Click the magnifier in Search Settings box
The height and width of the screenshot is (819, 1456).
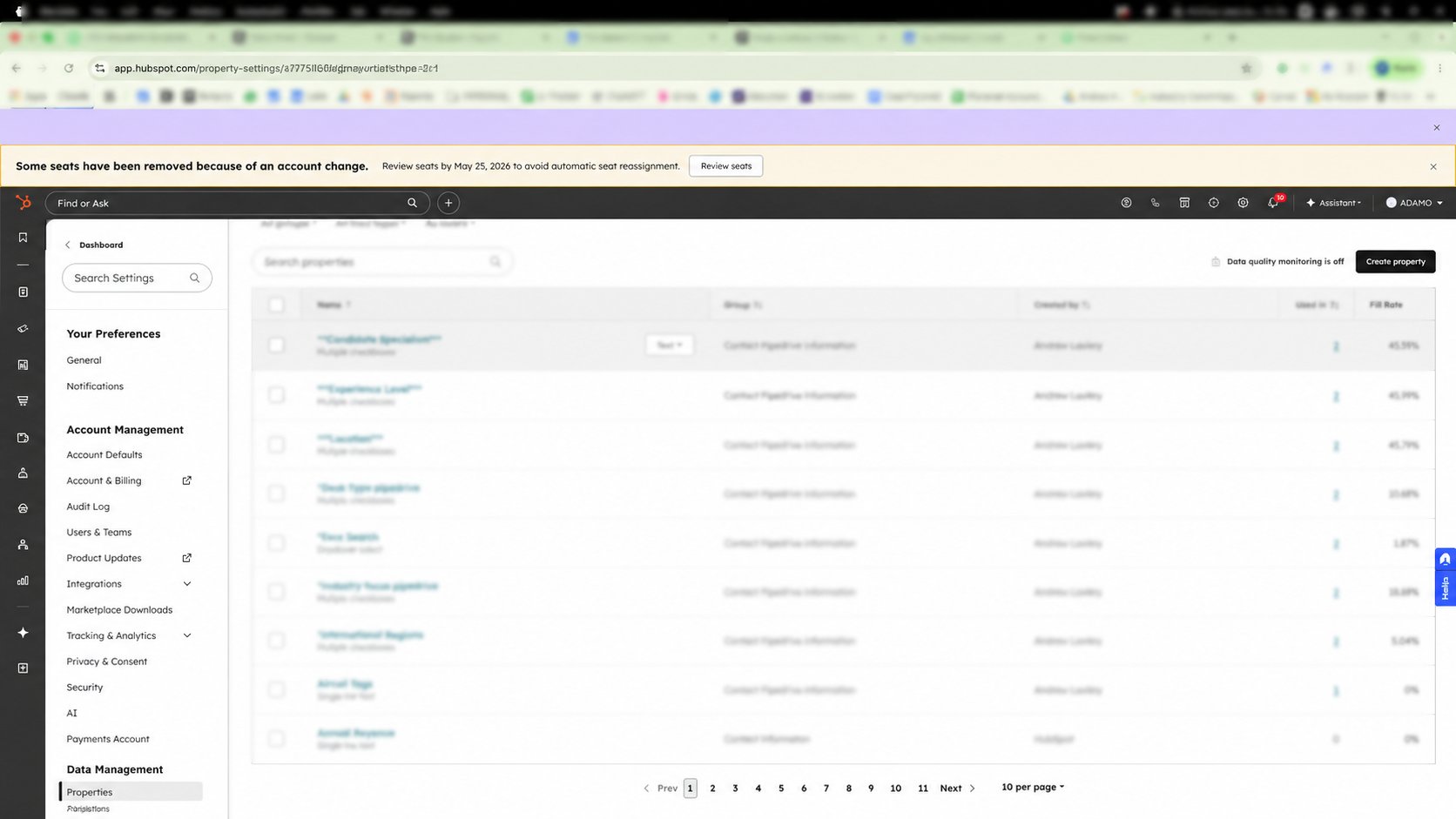(x=195, y=278)
